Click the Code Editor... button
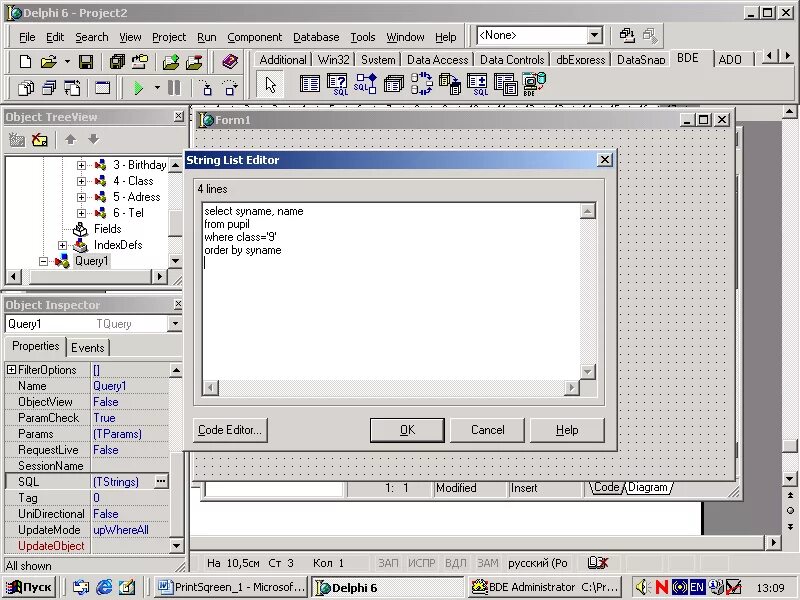Screen dimensions: 800x600 pyautogui.click(x=230, y=430)
